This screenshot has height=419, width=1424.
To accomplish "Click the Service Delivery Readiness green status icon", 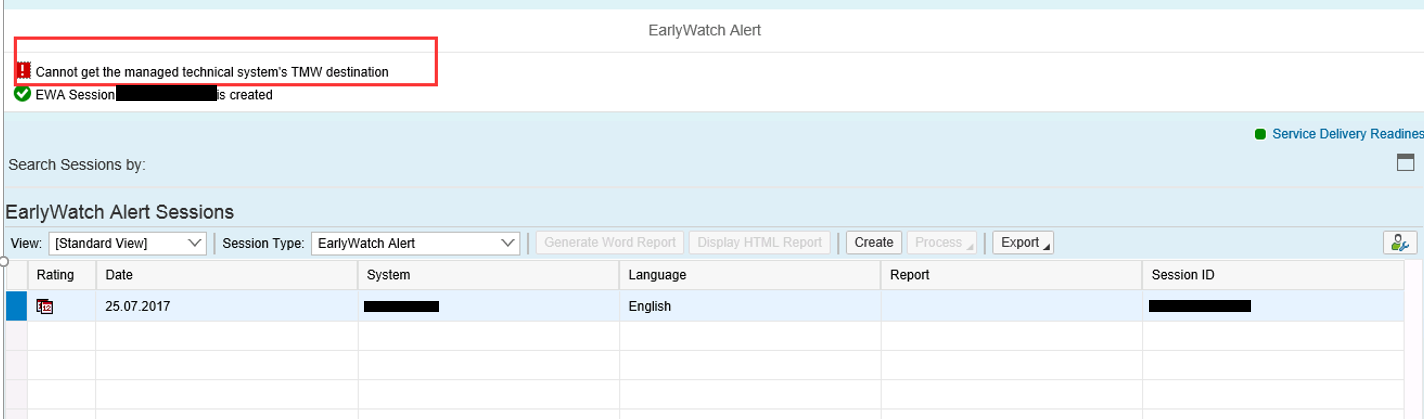I will [1260, 134].
